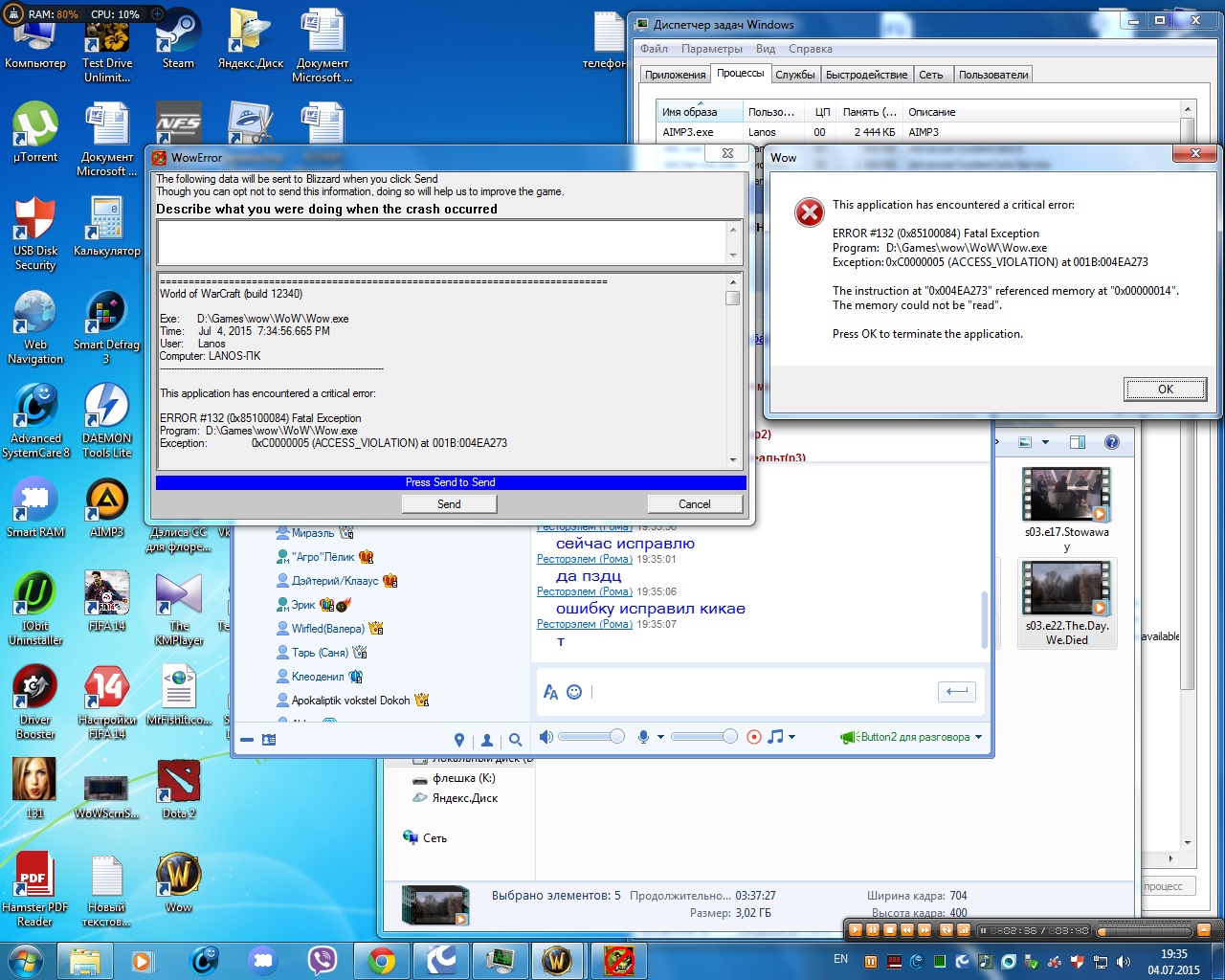Open the Справка menu in Task Manager
This screenshot has width=1225, height=980.
tap(811, 49)
